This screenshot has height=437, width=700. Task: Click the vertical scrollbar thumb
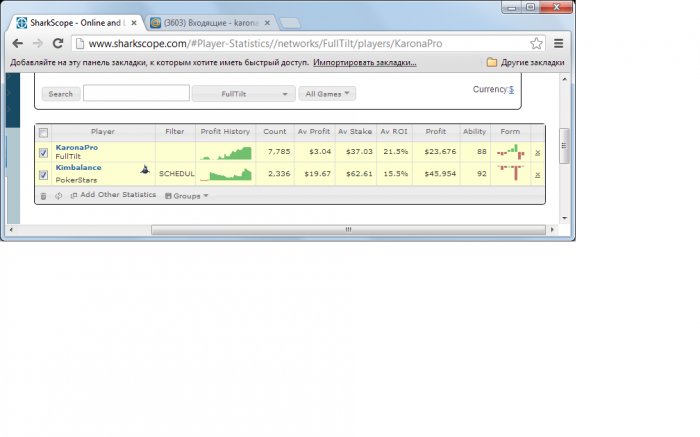click(x=564, y=146)
